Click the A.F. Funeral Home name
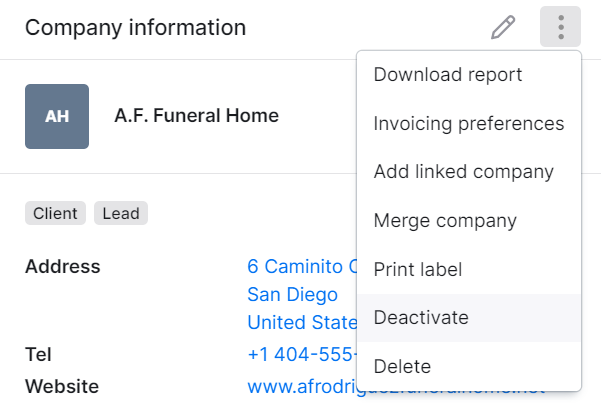The width and height of the screenshot is (601, 404). click(197, 116)
